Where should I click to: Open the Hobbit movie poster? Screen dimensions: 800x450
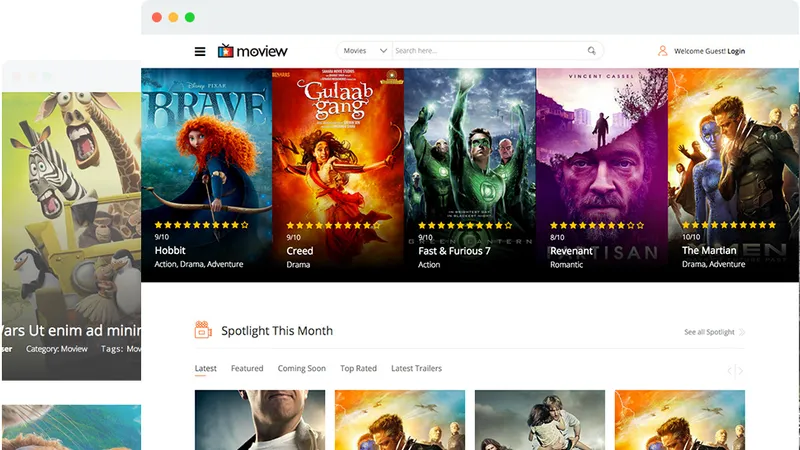(x=207, y=175)
